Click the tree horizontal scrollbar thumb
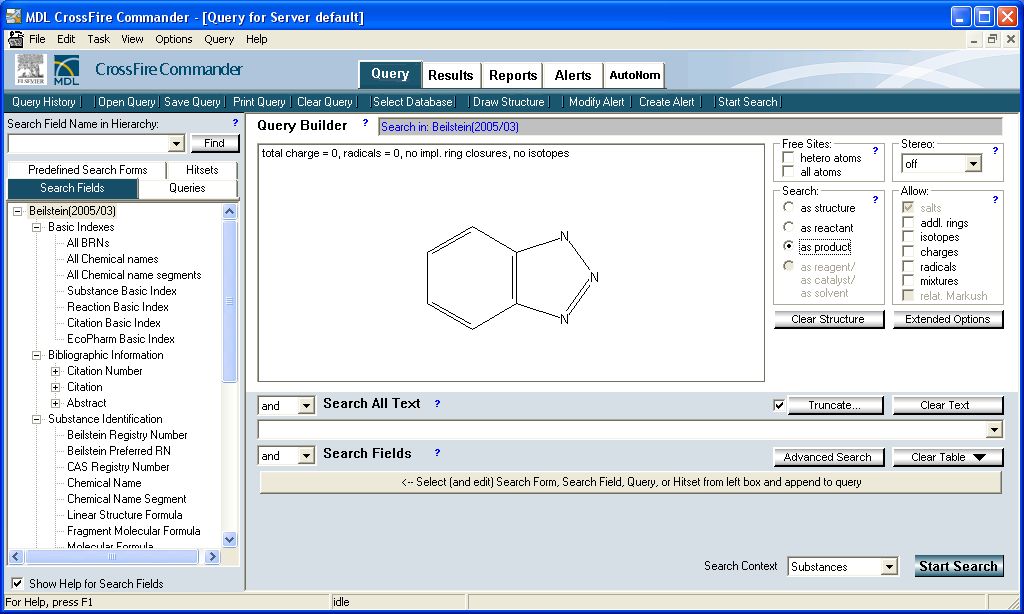This screenshot has height=614, width=1024. tap(112, 557)
